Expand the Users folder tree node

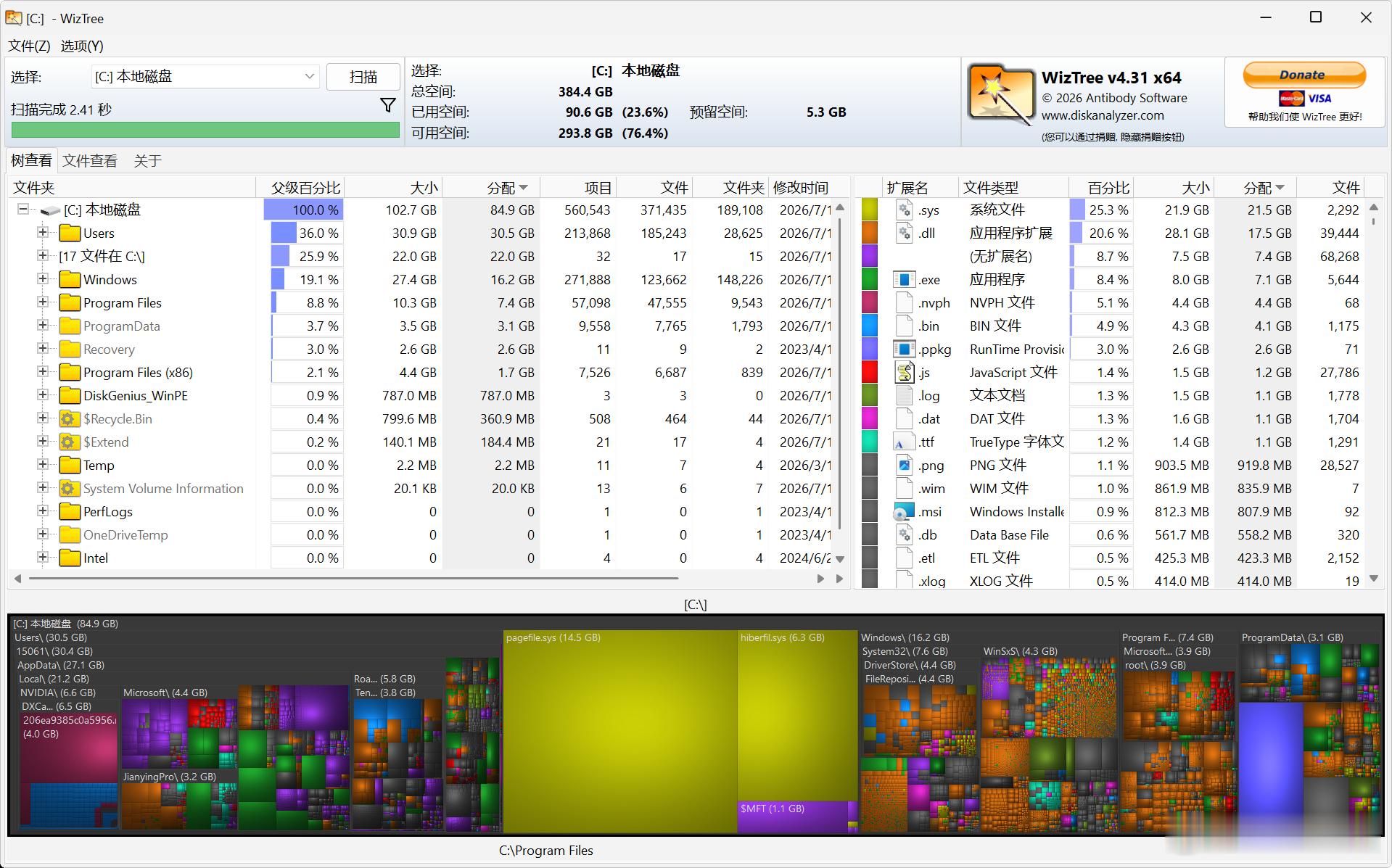coord(43,233)
